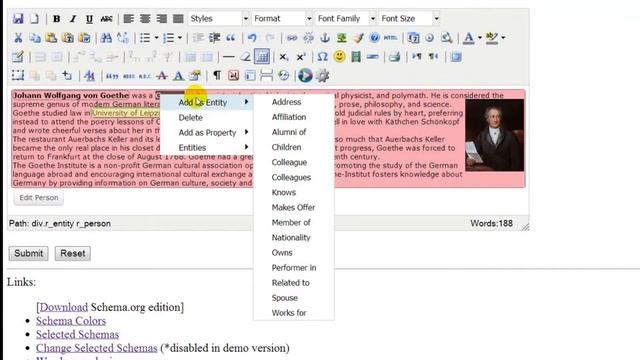Viewport: 640px width, 360px height.
Task: Undo the last action
Action: [x=252, y=38]
